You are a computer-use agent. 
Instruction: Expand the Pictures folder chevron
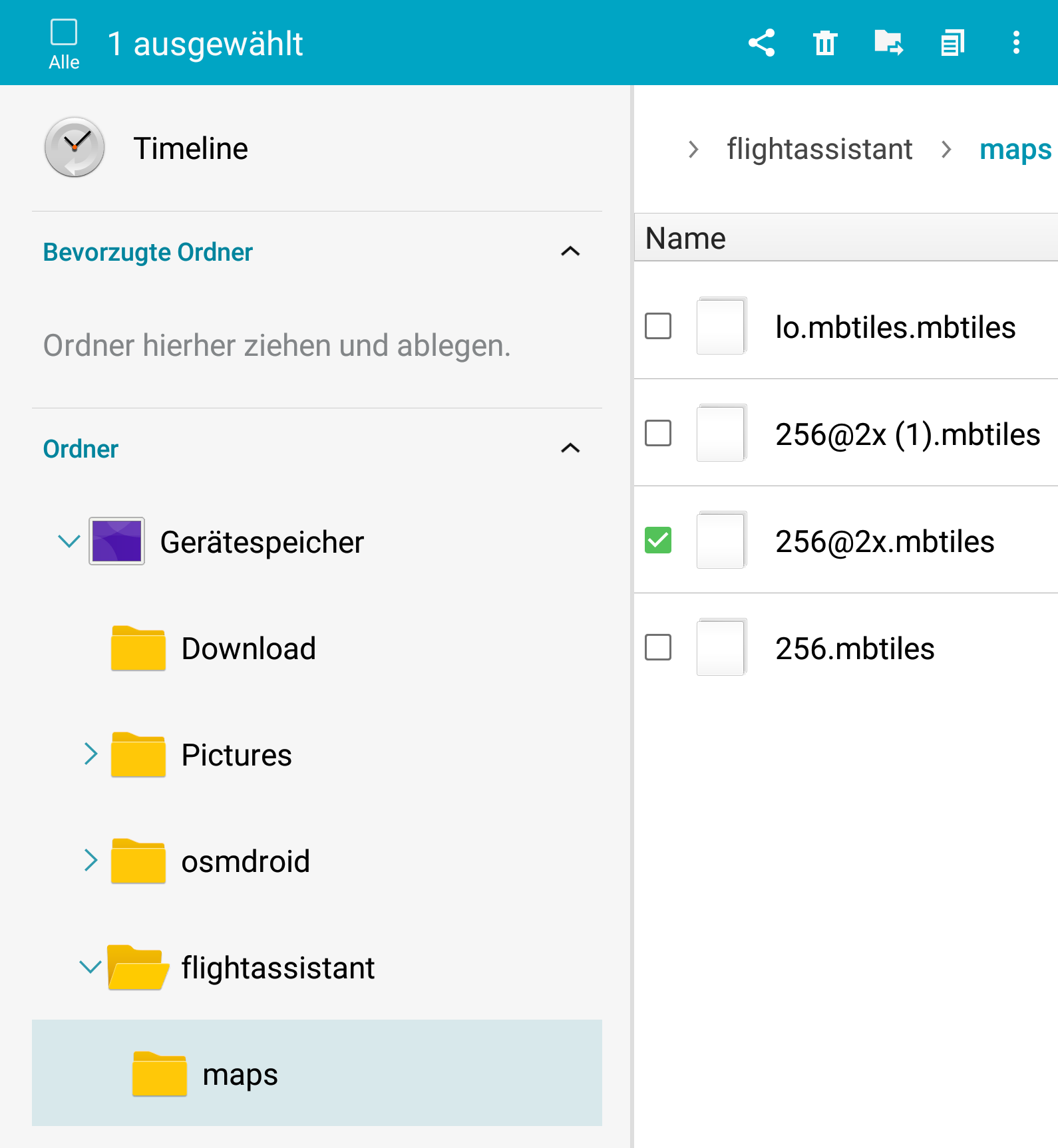(x=91, y=754)
